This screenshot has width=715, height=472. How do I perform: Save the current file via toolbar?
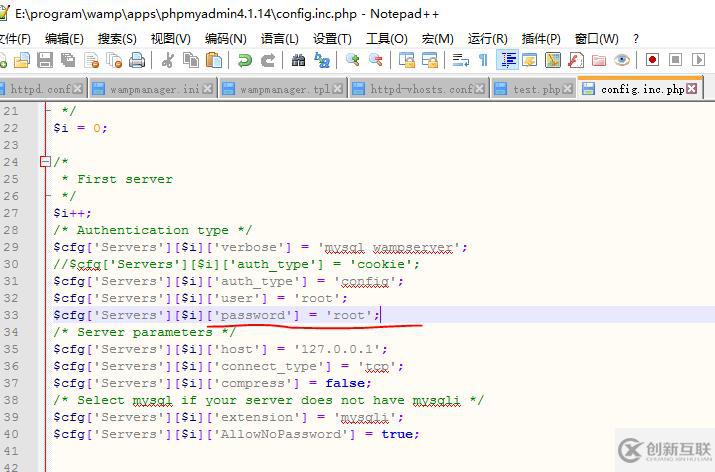(x=45, y=60)
